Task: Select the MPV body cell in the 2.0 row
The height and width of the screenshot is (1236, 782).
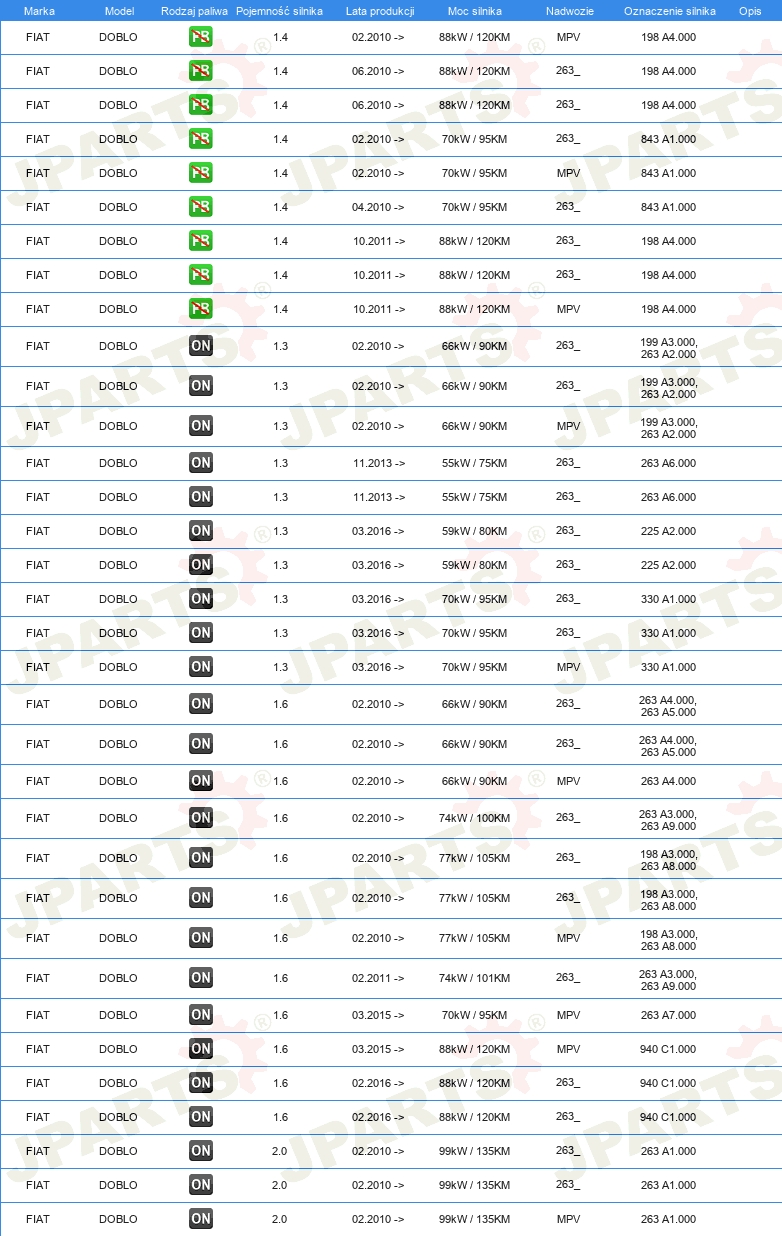Action: 568,1219
